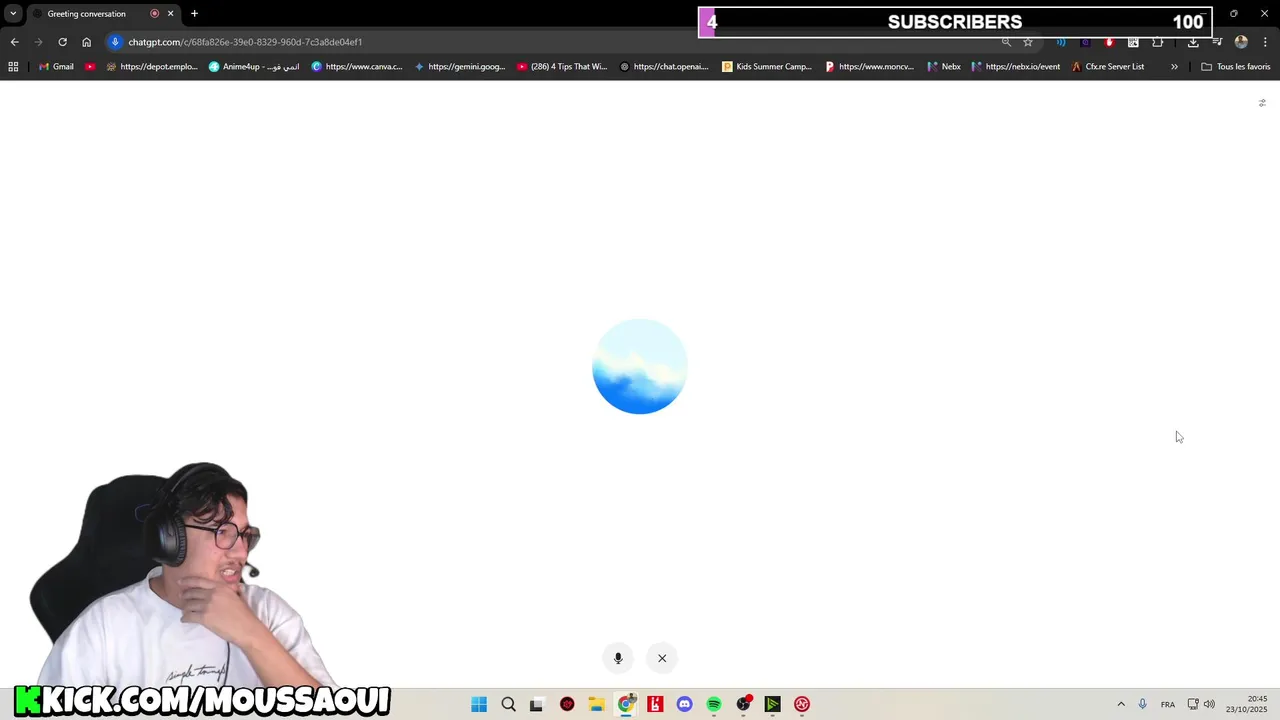End the voice conversation with X button

[662, 658]
